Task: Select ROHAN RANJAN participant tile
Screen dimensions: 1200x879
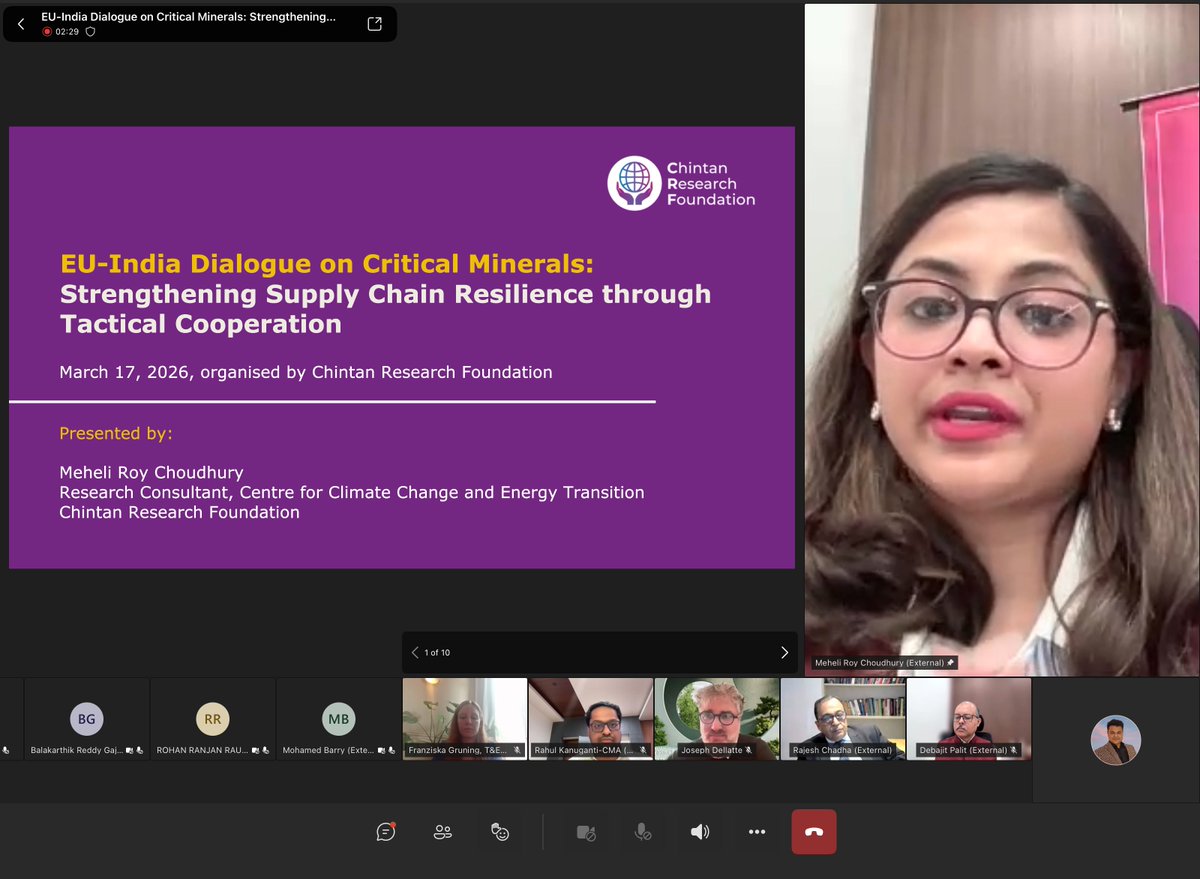Action: pyautogui.click(x=213, y=719)
